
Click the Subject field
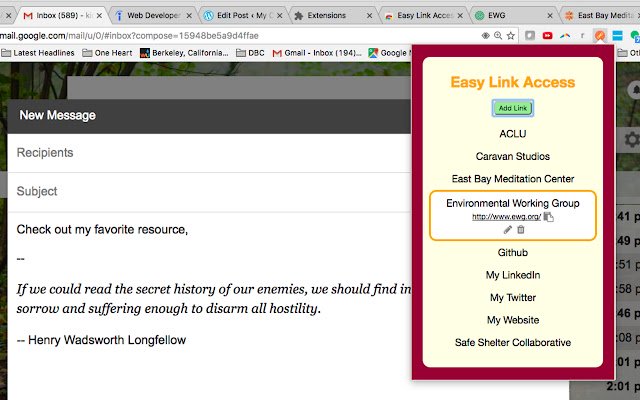209,191
